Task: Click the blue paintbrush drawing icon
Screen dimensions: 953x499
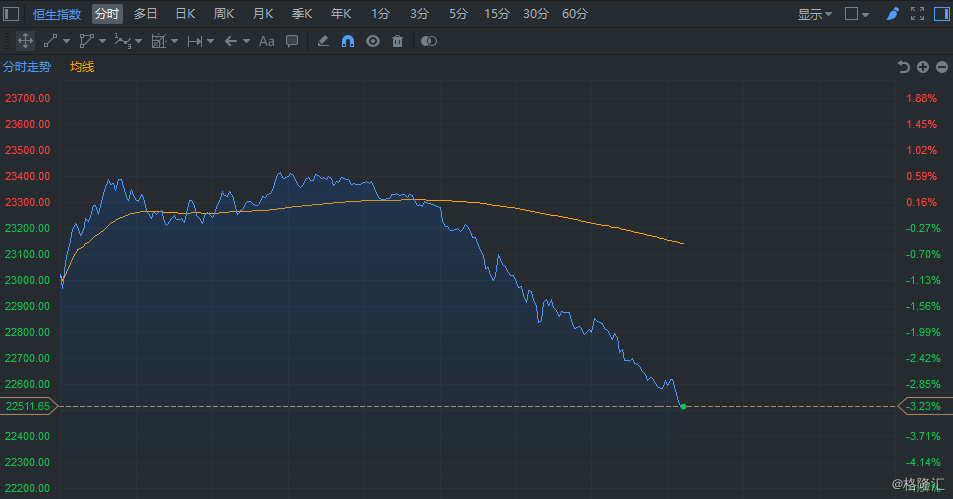Action: 892,13
